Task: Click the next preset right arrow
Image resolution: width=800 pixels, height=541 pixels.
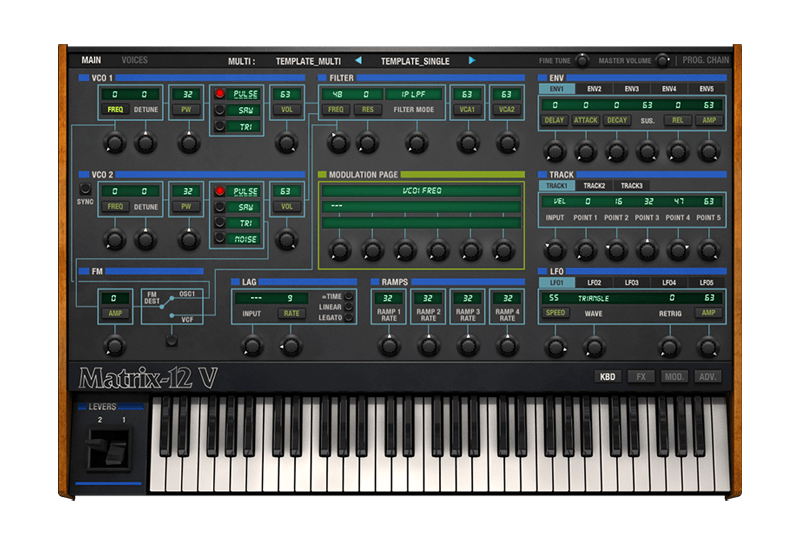Action: [472, 60]
